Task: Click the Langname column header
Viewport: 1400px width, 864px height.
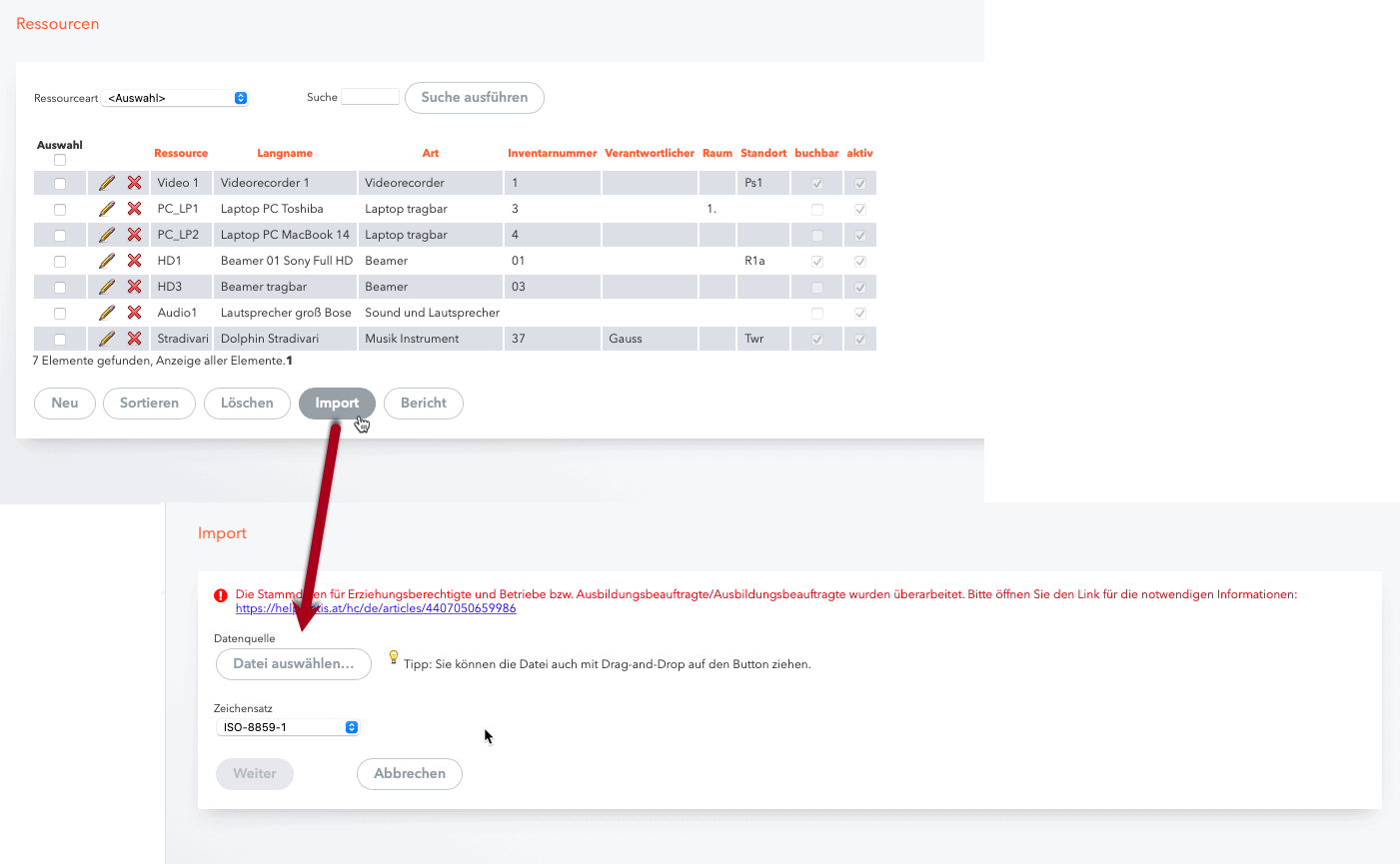Action: point(285,153)
